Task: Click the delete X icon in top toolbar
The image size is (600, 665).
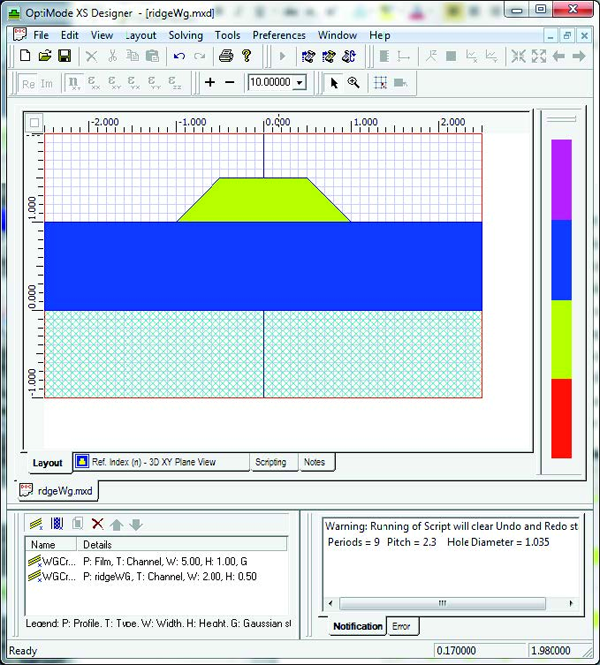Action: tap(91, 56)
